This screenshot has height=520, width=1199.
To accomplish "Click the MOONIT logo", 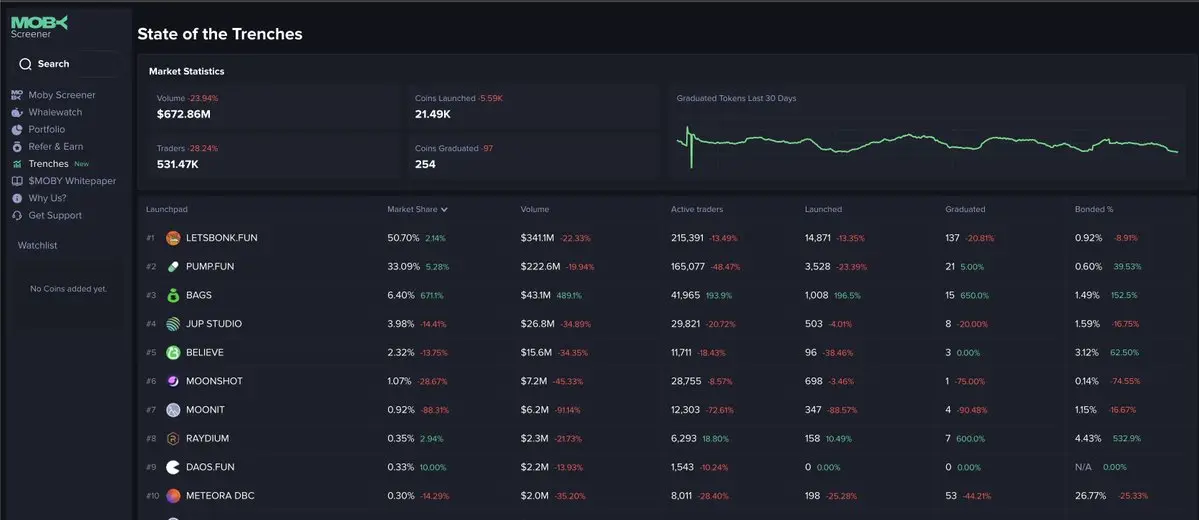I will tap(173, 410).
